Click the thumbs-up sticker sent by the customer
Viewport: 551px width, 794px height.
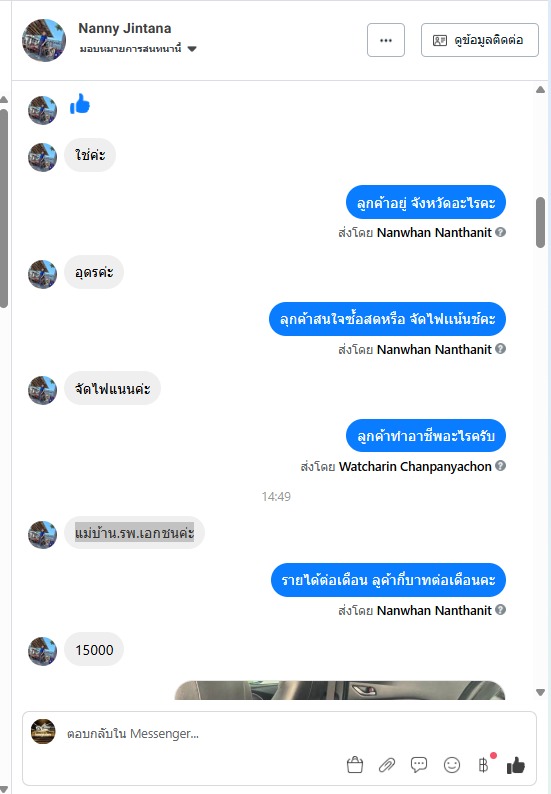(80, 104)
